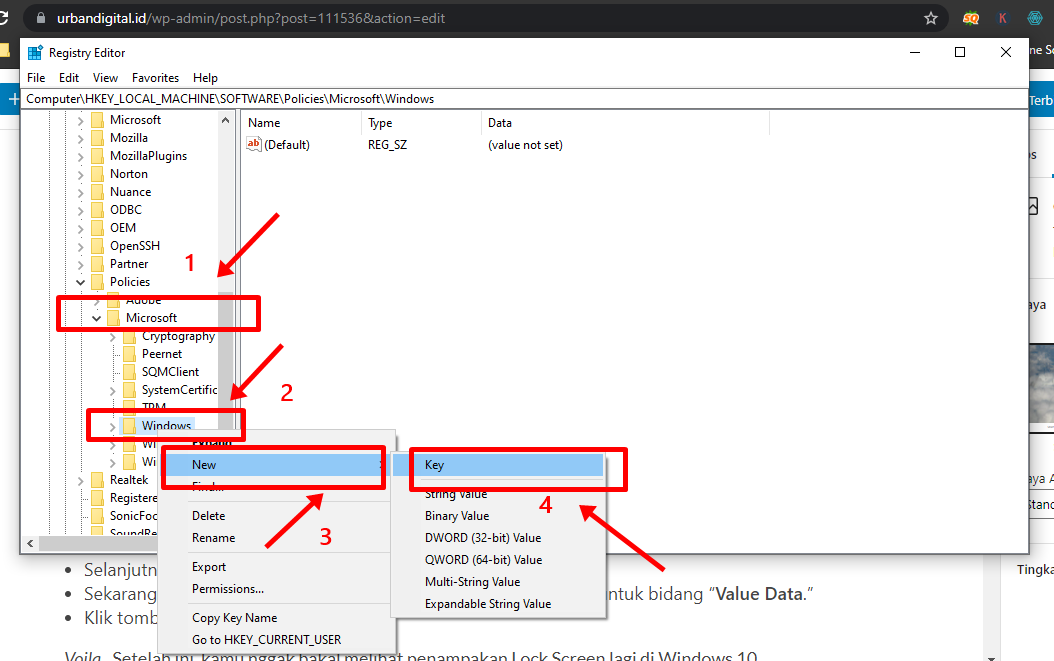This screenshot has width=1054, height=661.
Task: Expand the MozillaPlugins registry key
Action: click(81, 157)
